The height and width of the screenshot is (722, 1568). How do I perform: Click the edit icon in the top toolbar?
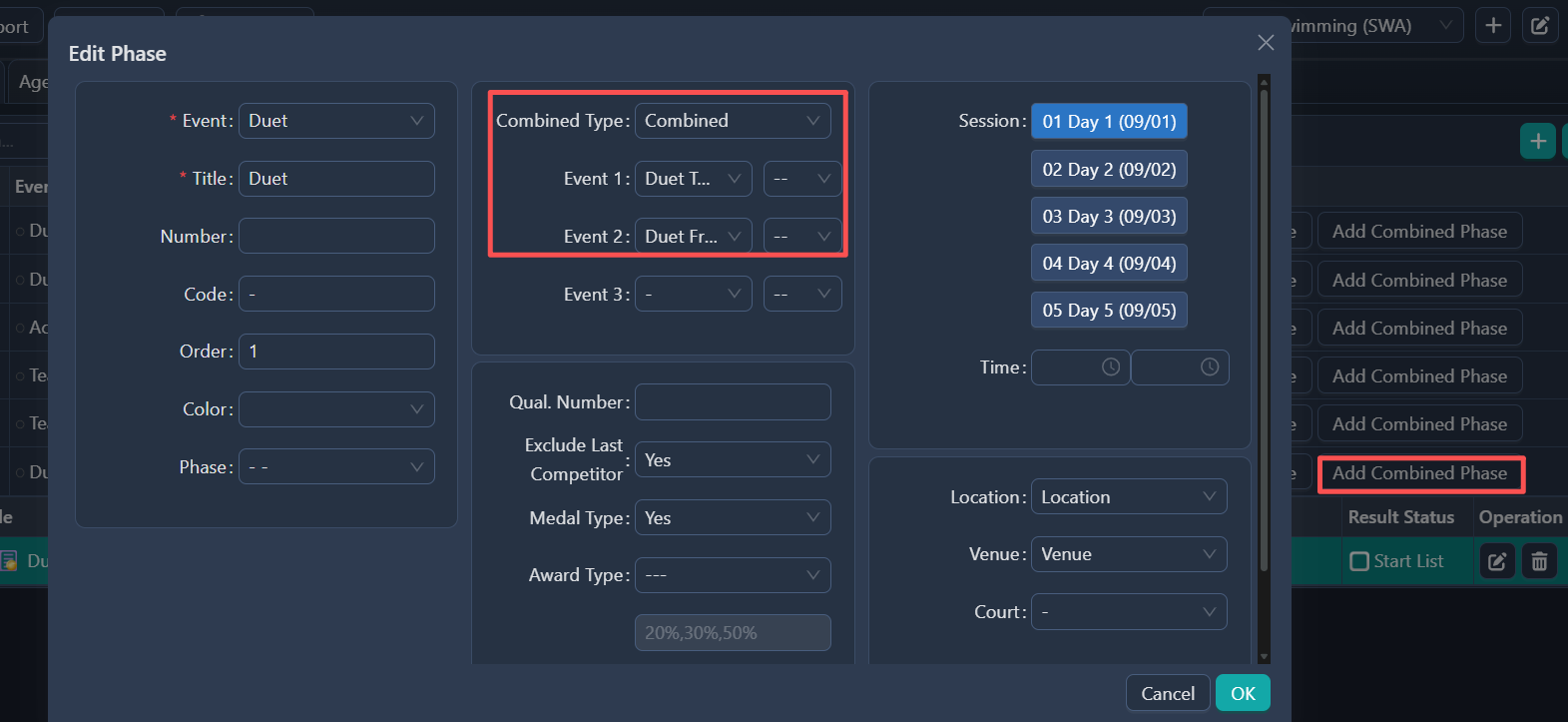(x=1540, y=26)
